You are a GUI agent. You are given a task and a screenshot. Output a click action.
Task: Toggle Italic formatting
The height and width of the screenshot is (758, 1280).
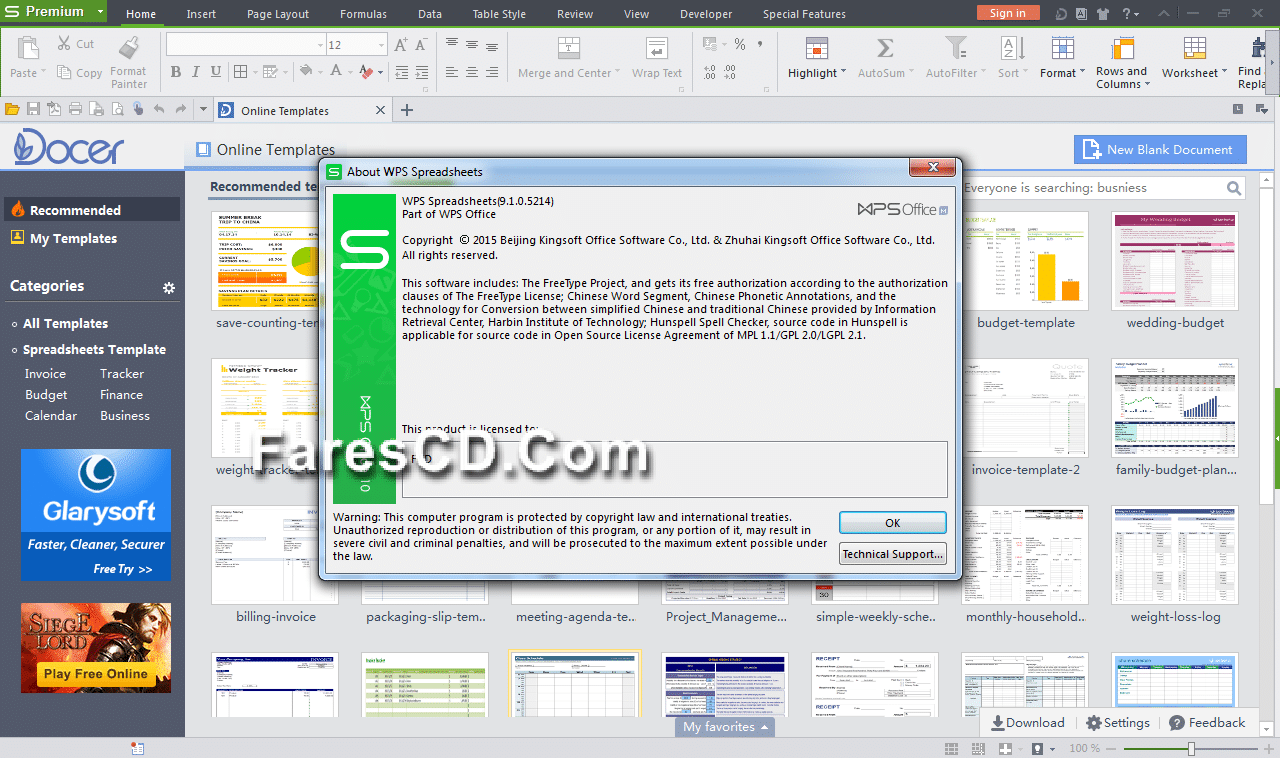pos(196,72)
